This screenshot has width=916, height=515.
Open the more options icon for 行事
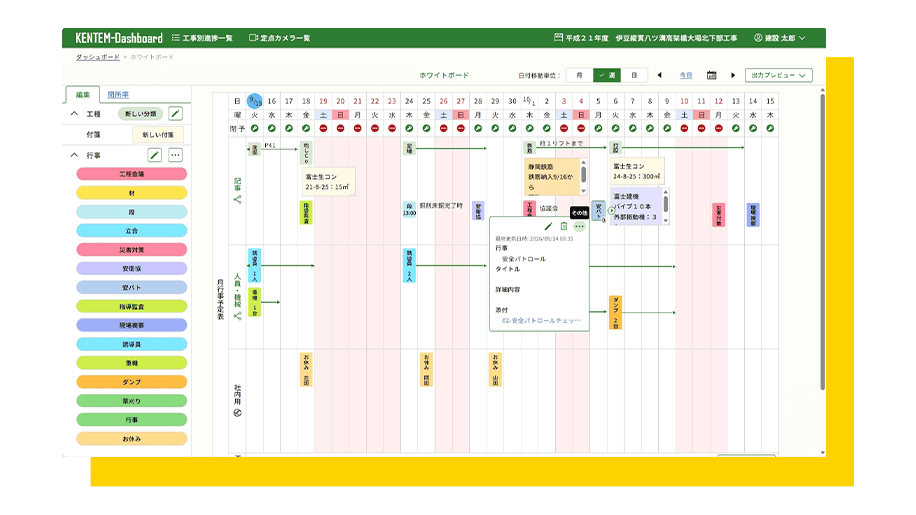[x=175, y=155]
